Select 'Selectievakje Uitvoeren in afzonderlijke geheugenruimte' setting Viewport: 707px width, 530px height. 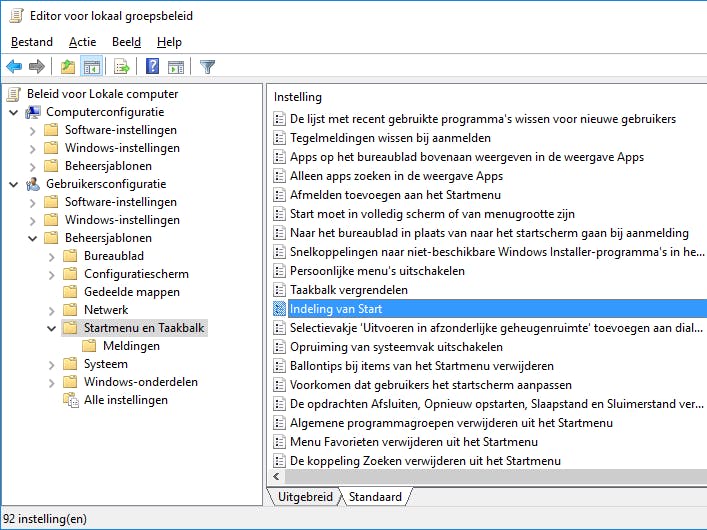click(496, 328)
